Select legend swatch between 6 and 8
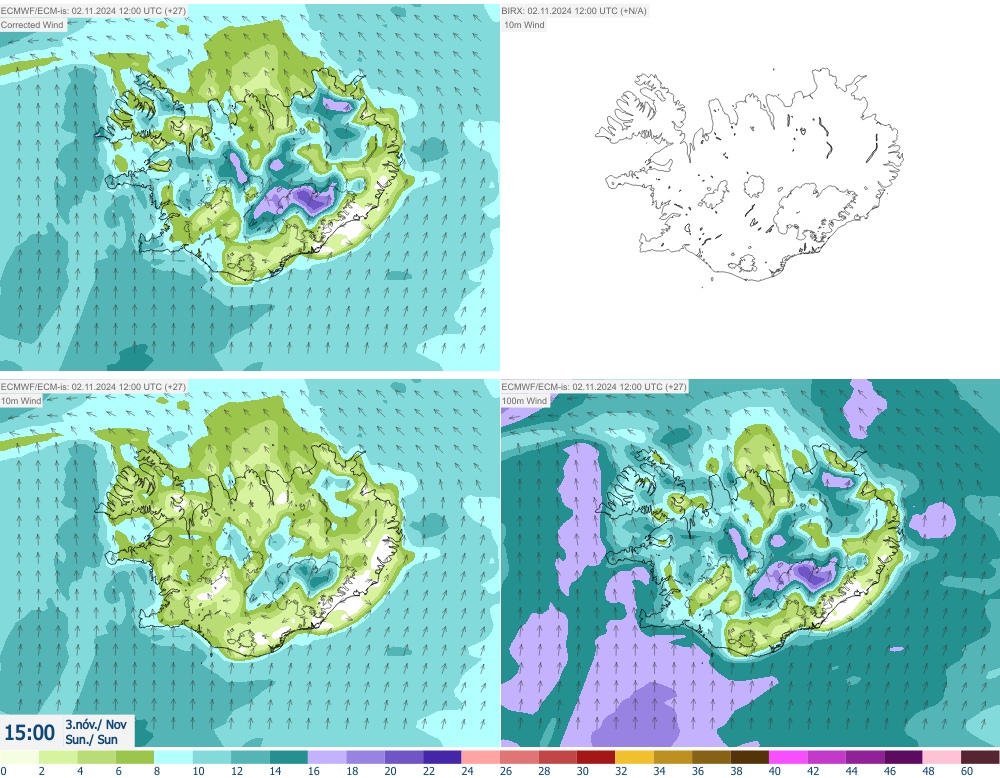 pos(135,757)
